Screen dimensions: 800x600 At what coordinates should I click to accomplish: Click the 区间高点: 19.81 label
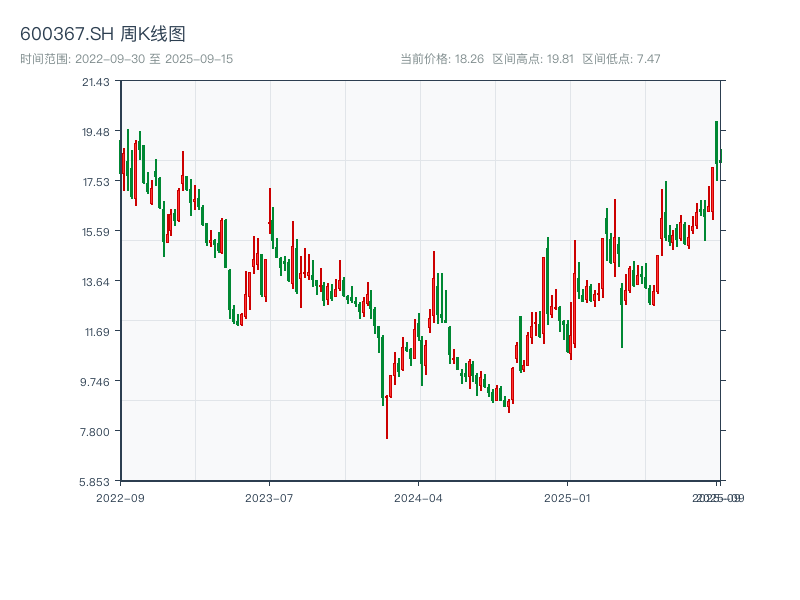click(x=533, y=59)
